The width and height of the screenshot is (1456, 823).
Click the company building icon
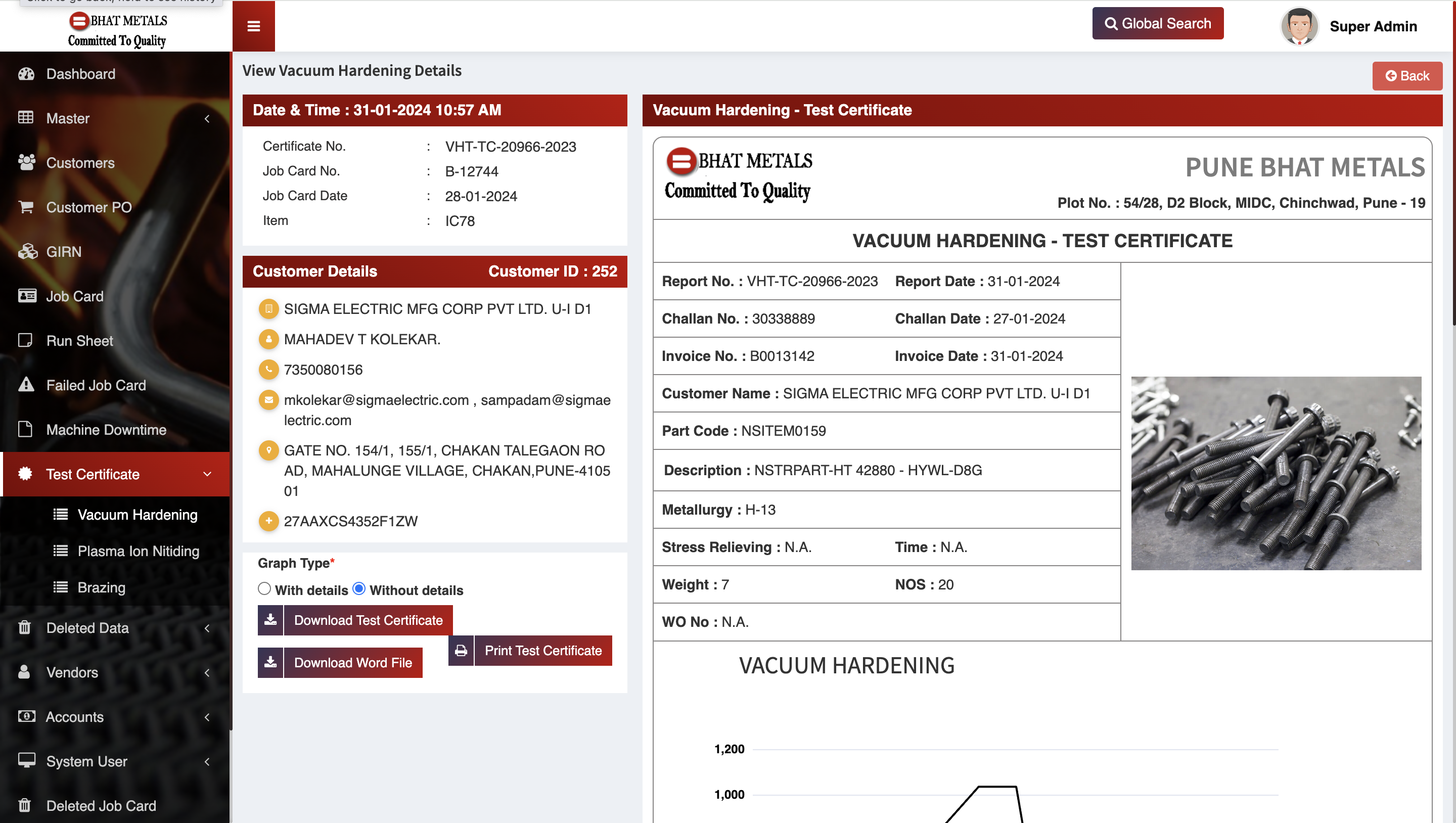click(268, 308)
